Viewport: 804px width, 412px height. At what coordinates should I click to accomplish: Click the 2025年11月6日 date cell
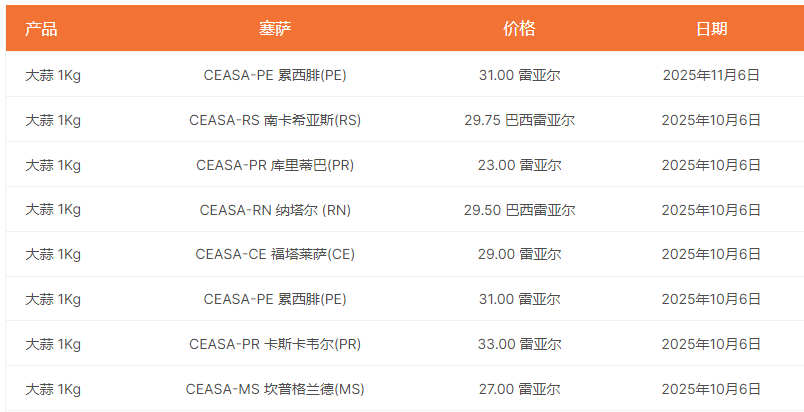point(711,75)
